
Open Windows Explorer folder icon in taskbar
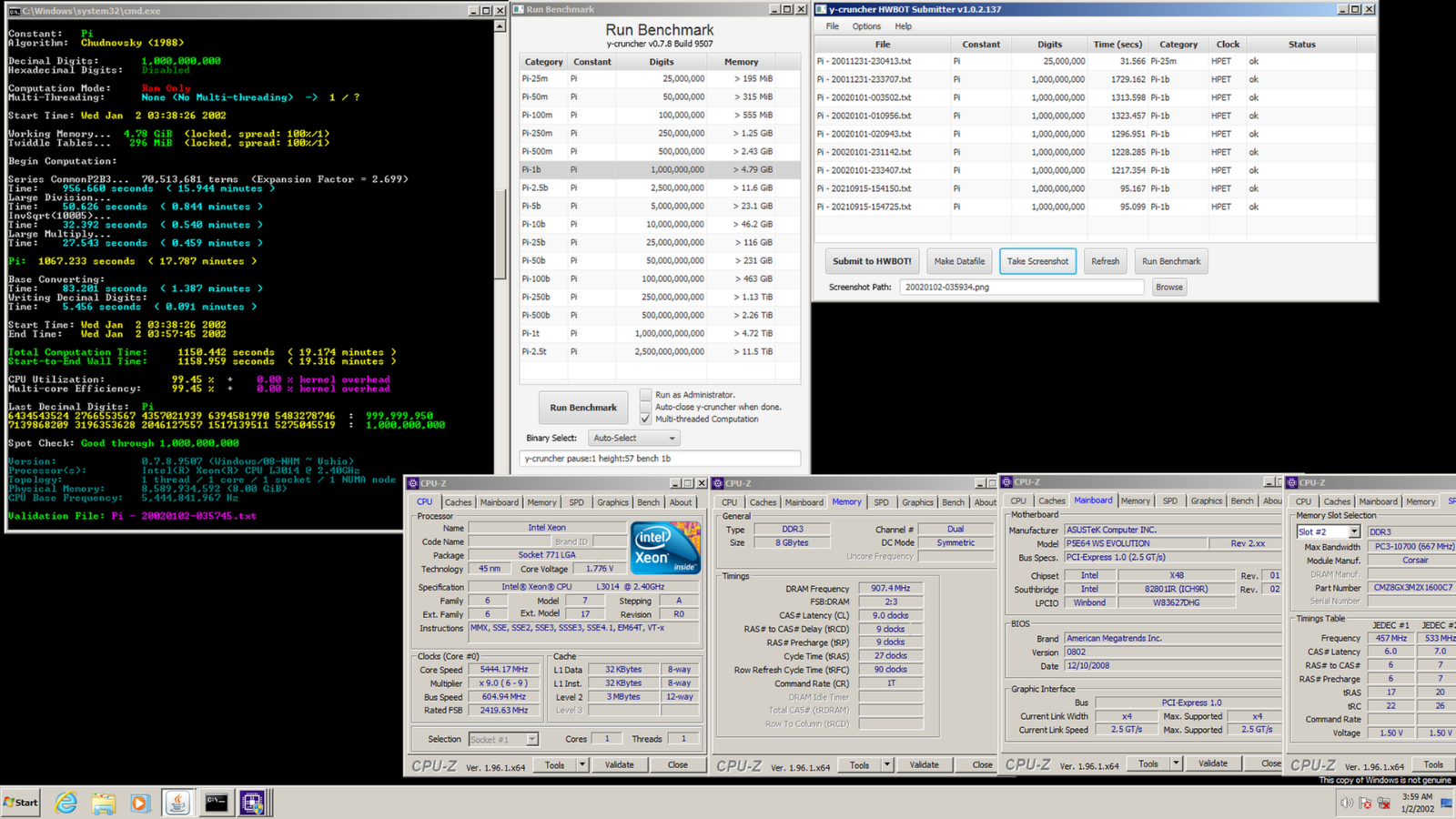click(103, 803)
